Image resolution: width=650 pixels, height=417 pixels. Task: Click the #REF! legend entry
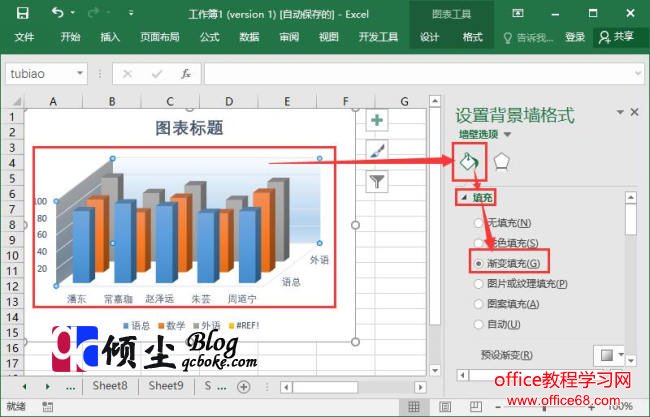click(244, 325)
